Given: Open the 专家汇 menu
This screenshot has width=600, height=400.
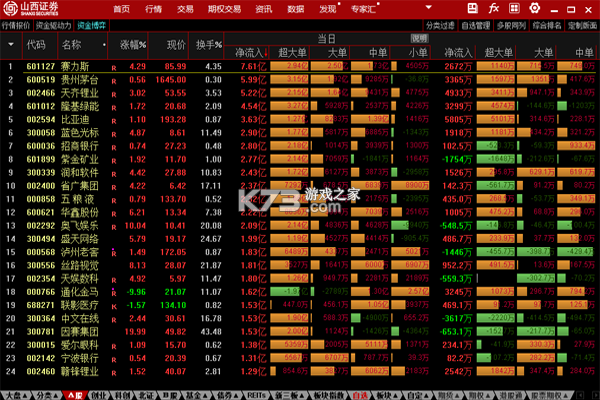Looking at the screenshot, I should 363,9.
